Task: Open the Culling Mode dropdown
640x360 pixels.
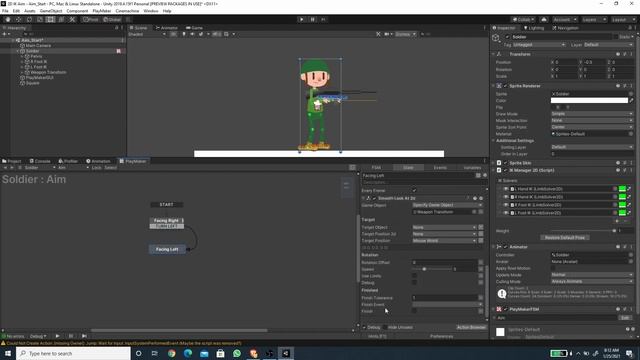Action: click(592, 281)
